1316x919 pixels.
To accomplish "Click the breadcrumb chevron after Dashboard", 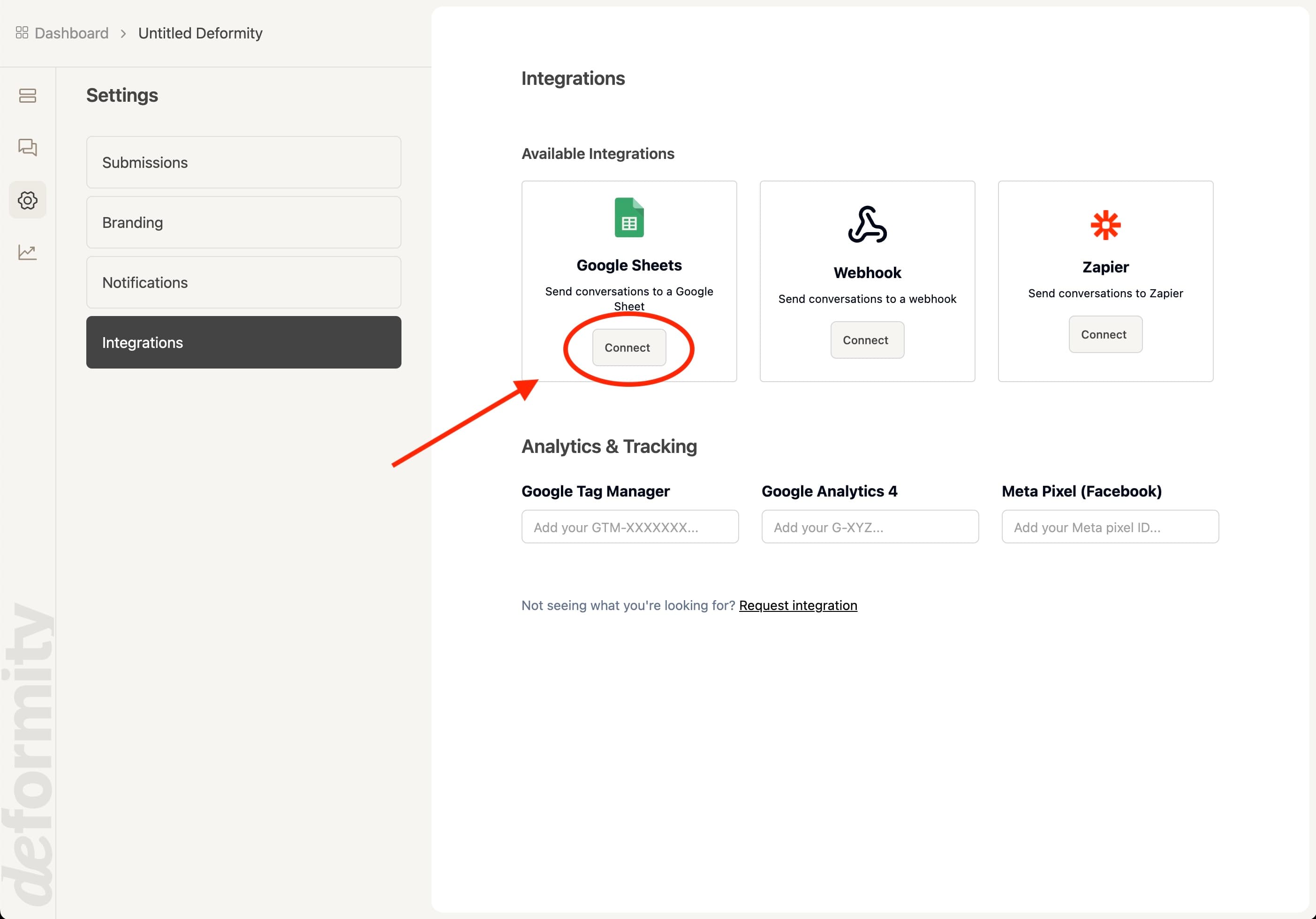I will [x=123, y=34].
